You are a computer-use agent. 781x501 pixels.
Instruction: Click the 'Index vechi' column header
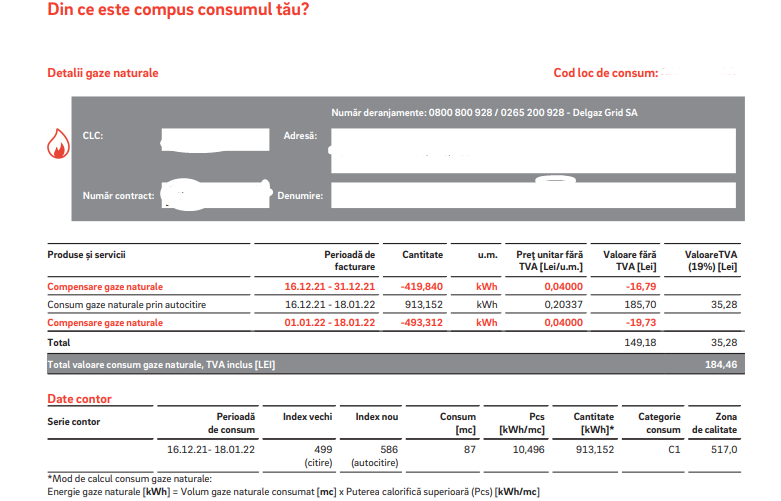point(307,417)
